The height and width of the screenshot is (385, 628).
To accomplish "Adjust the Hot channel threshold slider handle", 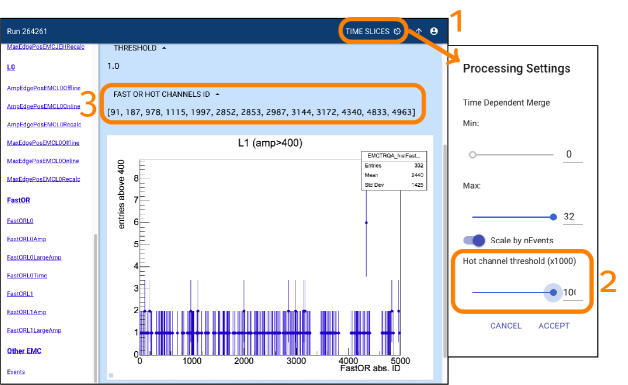I will coord(553,292).
